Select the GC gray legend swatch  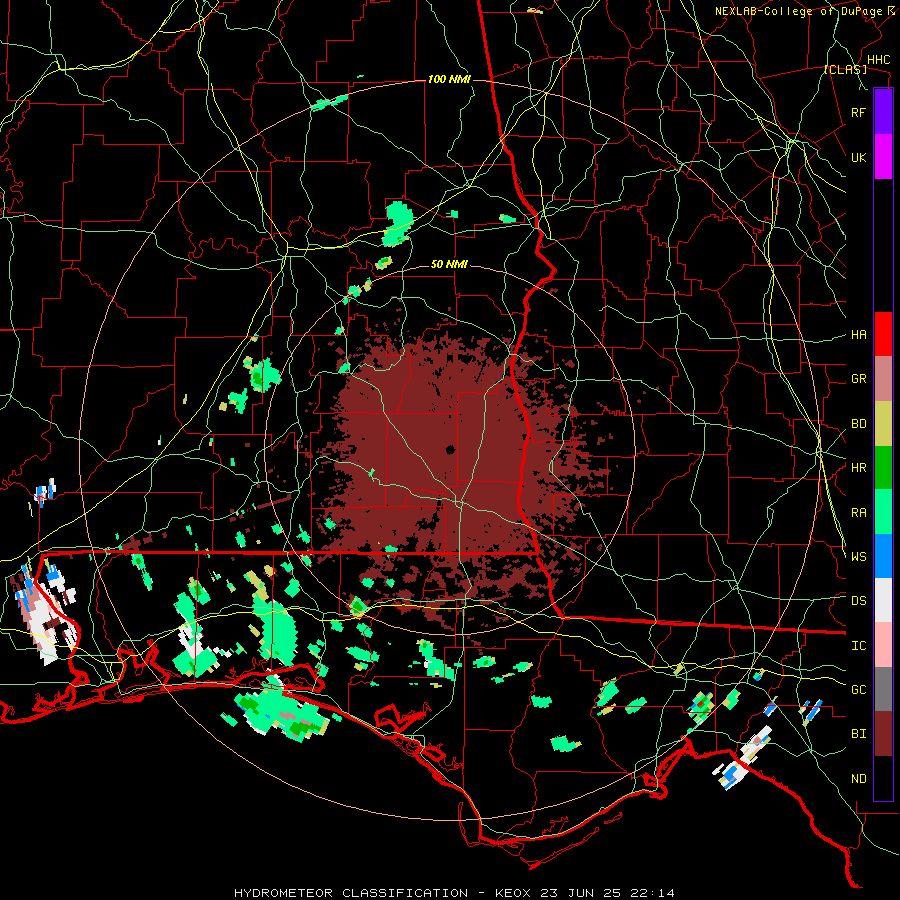pyautogui.click(x=883, y=689)
